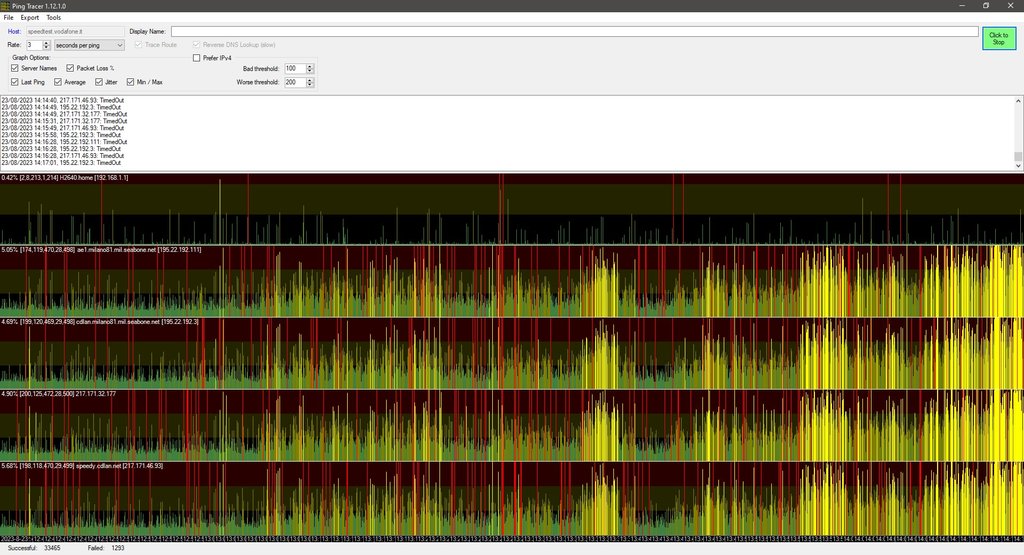Screen dimensions: 1024x555
Task: Toggle the Server Names checkbox
Action: pos(15,68)
